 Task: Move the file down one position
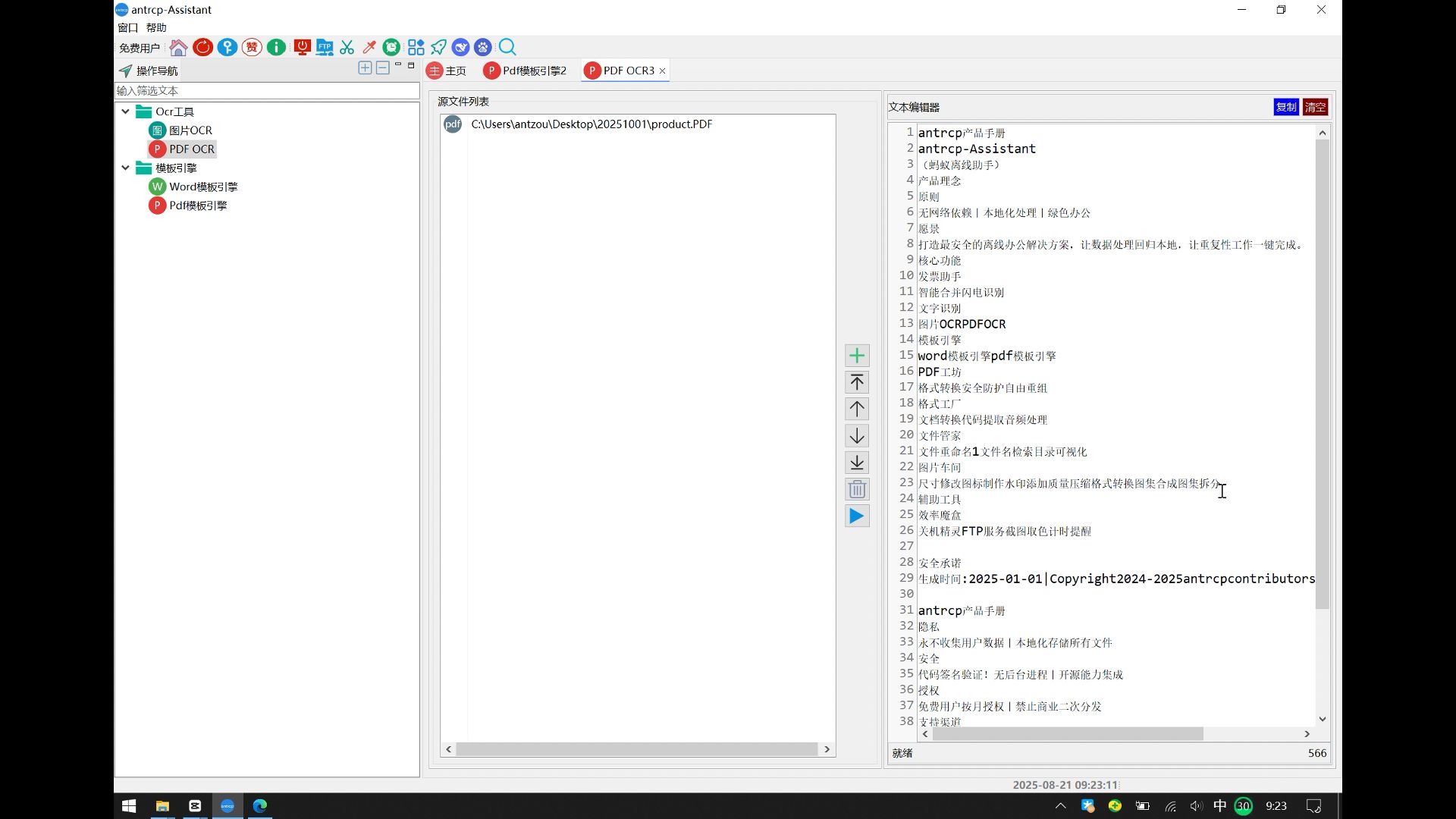coord(857,436)
